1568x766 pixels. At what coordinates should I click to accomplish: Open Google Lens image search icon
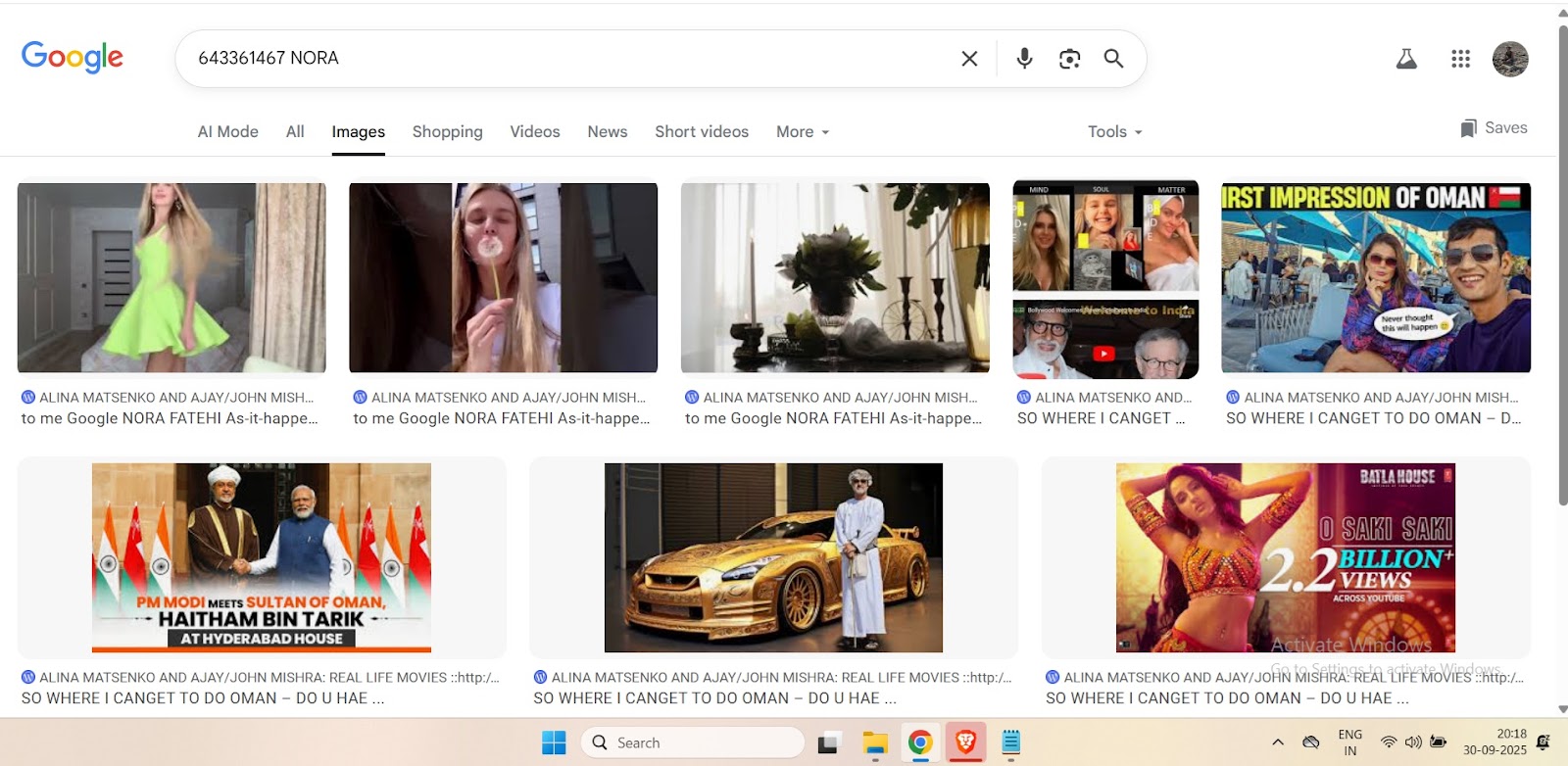point(1069,59)
